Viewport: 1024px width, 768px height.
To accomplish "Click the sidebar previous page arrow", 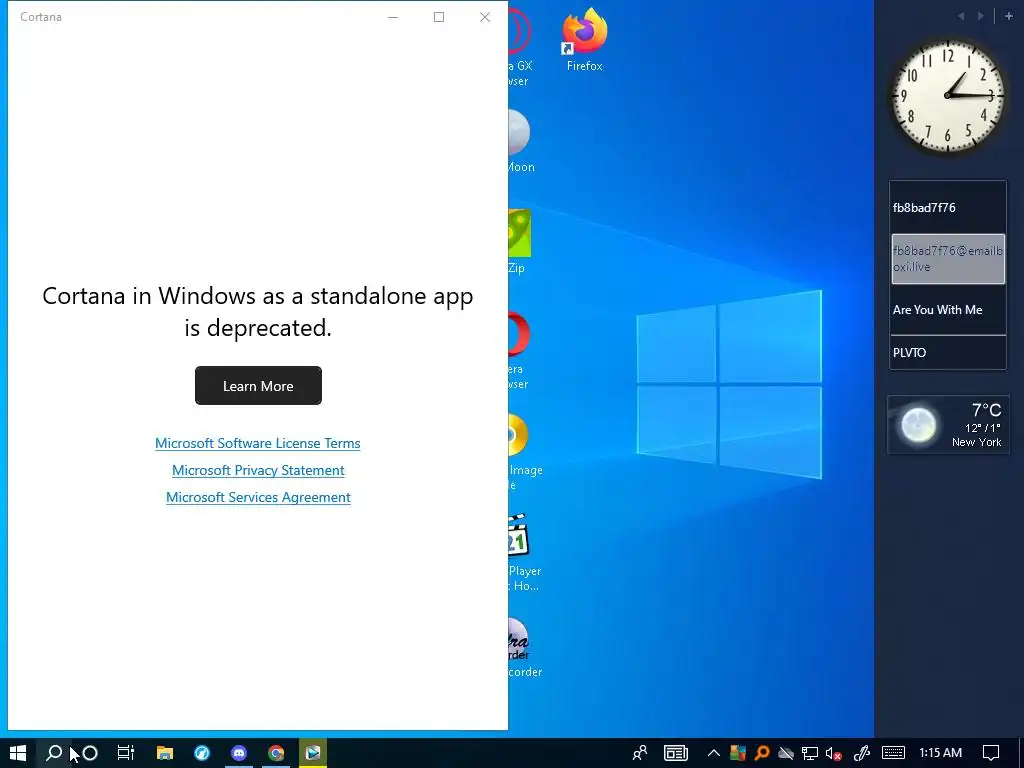I will tap(961, 16).
